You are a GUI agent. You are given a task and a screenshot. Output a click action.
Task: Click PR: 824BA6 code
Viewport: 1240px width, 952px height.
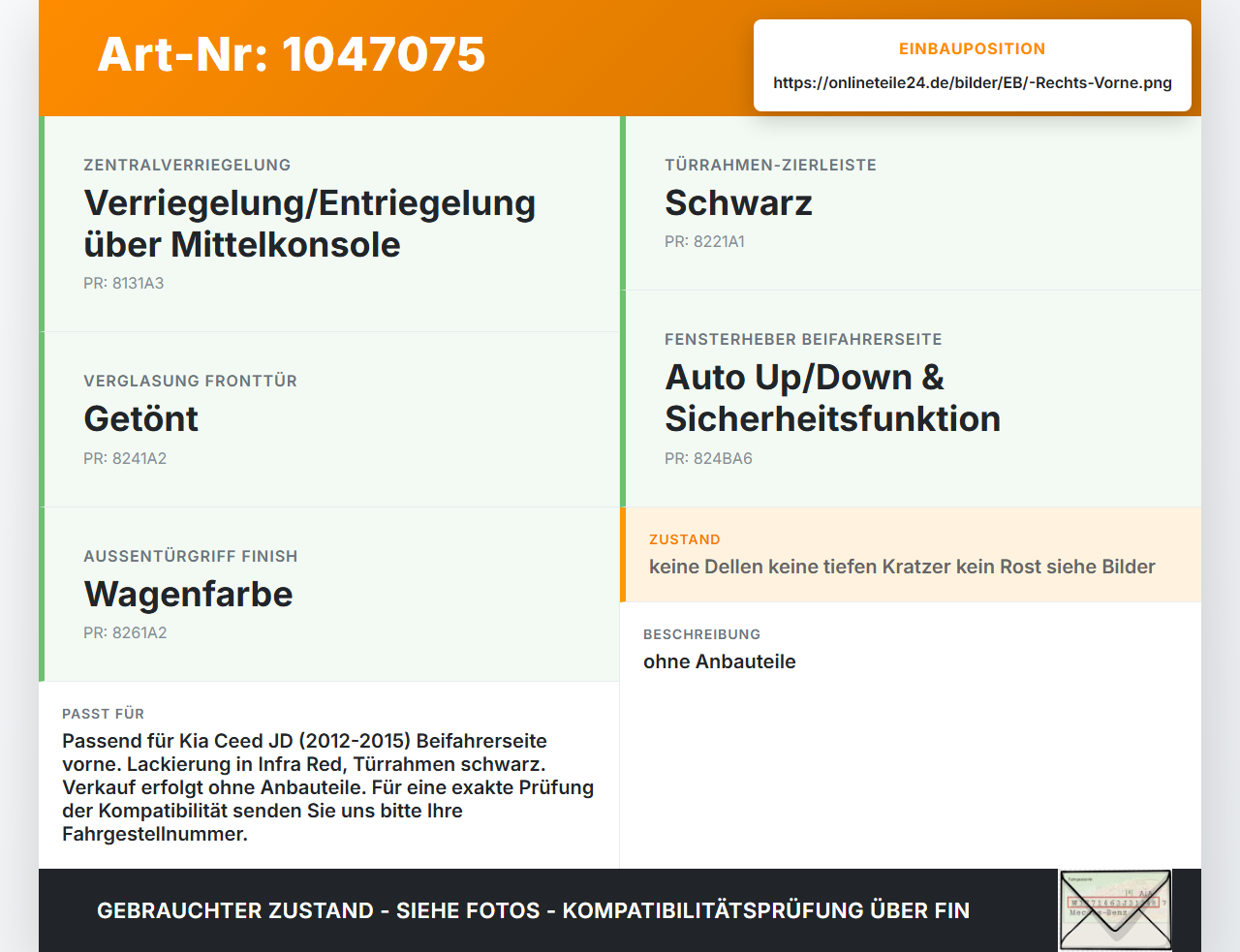click(x=708, y=459)
